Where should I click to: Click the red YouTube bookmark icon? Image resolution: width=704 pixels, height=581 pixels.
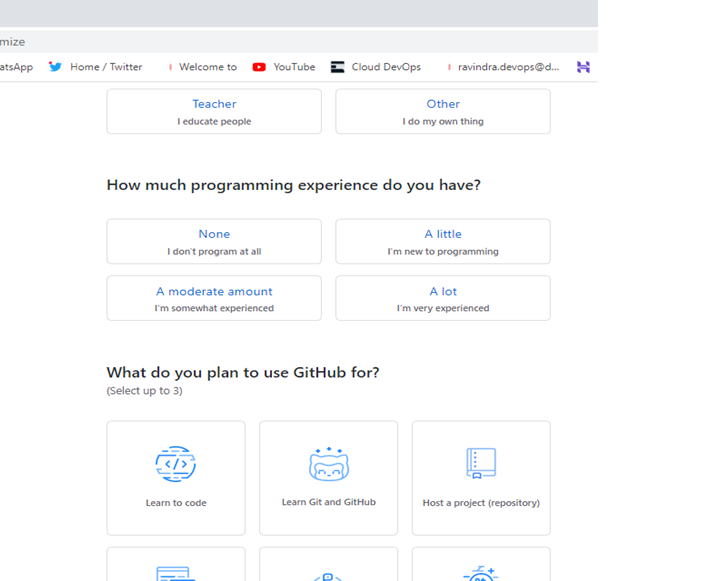tap(259, 67)
